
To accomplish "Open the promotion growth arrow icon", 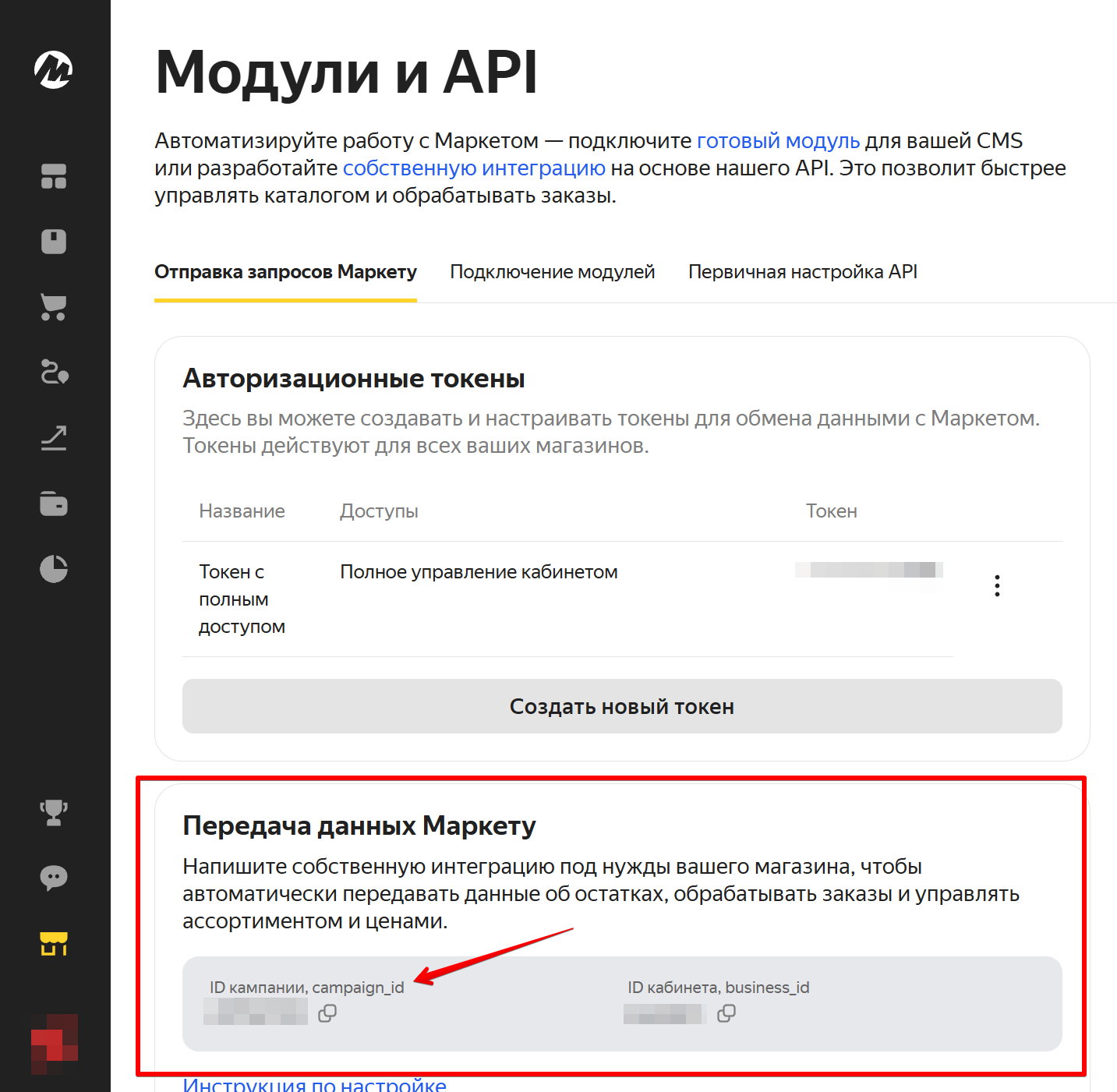I will 54,438.
